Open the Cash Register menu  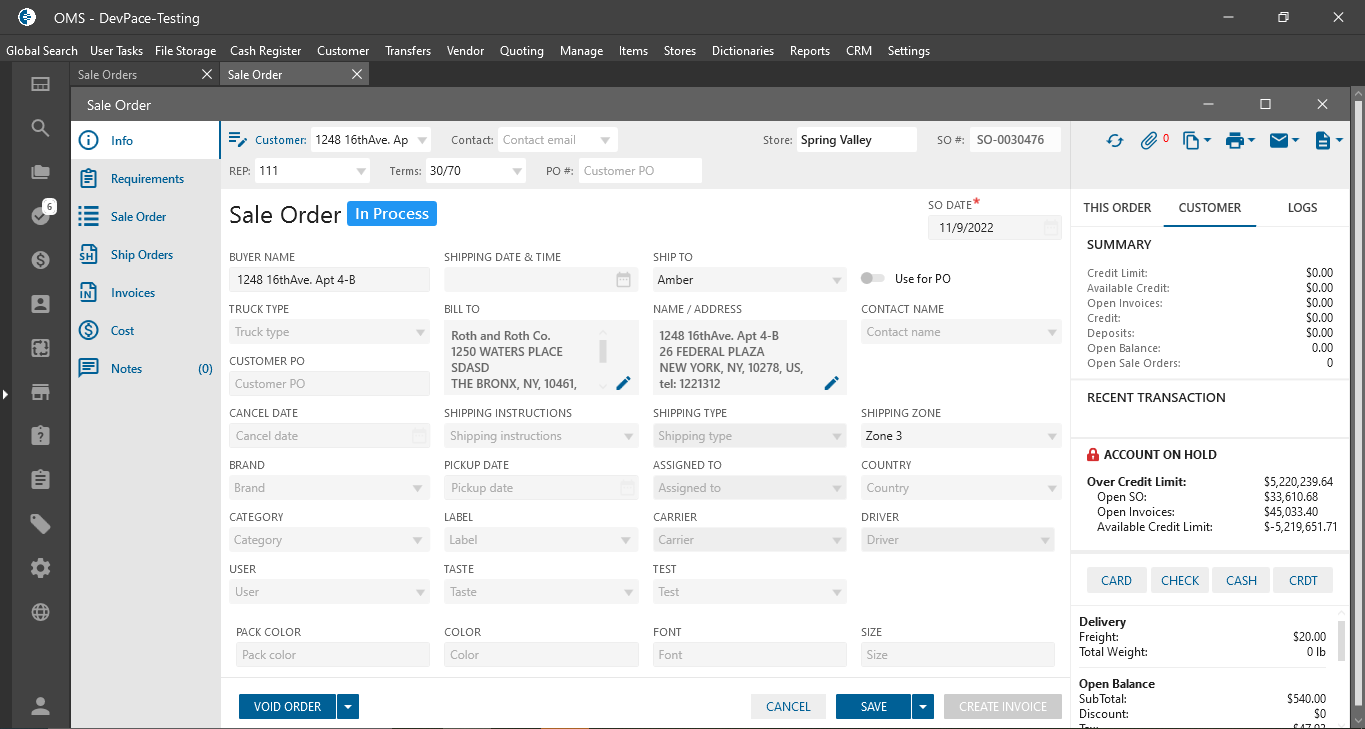[x=265, y=51]
